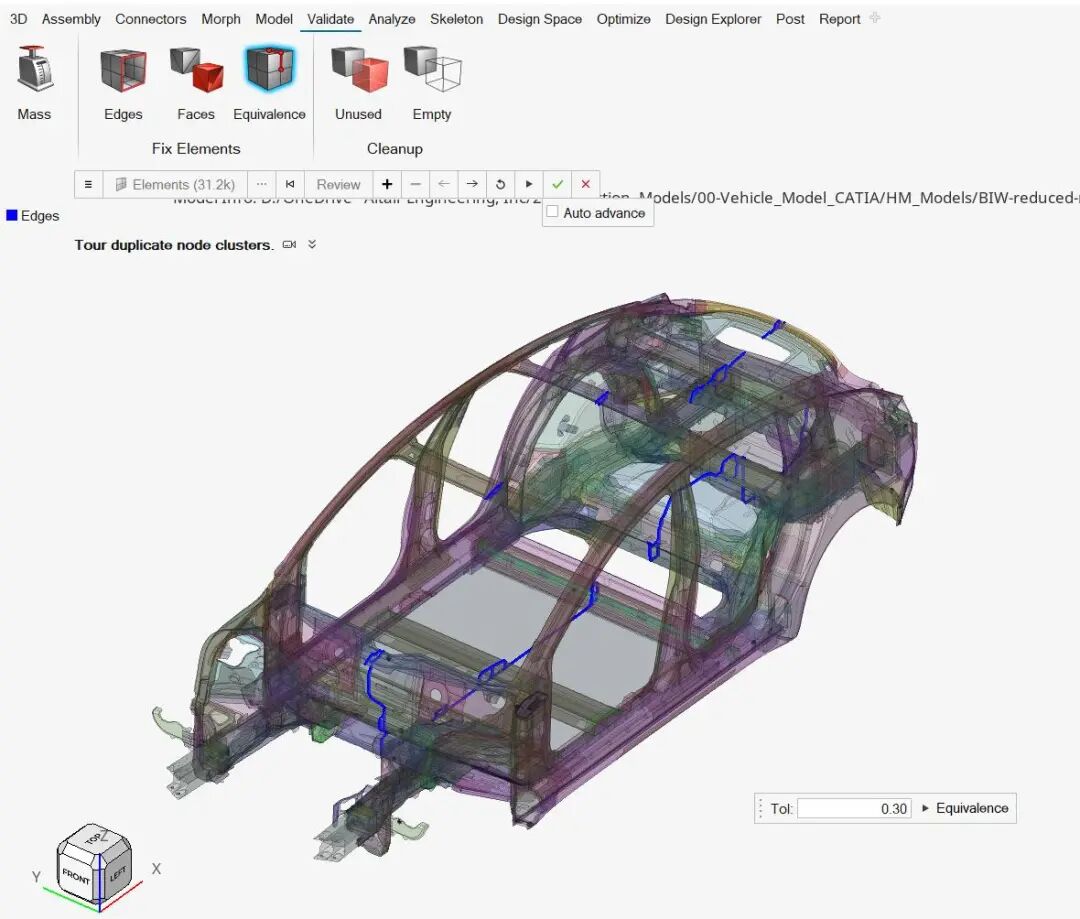Open the Optimize ribbon tab
This screenshot has width=1080, height=919.
pos(623,18)
